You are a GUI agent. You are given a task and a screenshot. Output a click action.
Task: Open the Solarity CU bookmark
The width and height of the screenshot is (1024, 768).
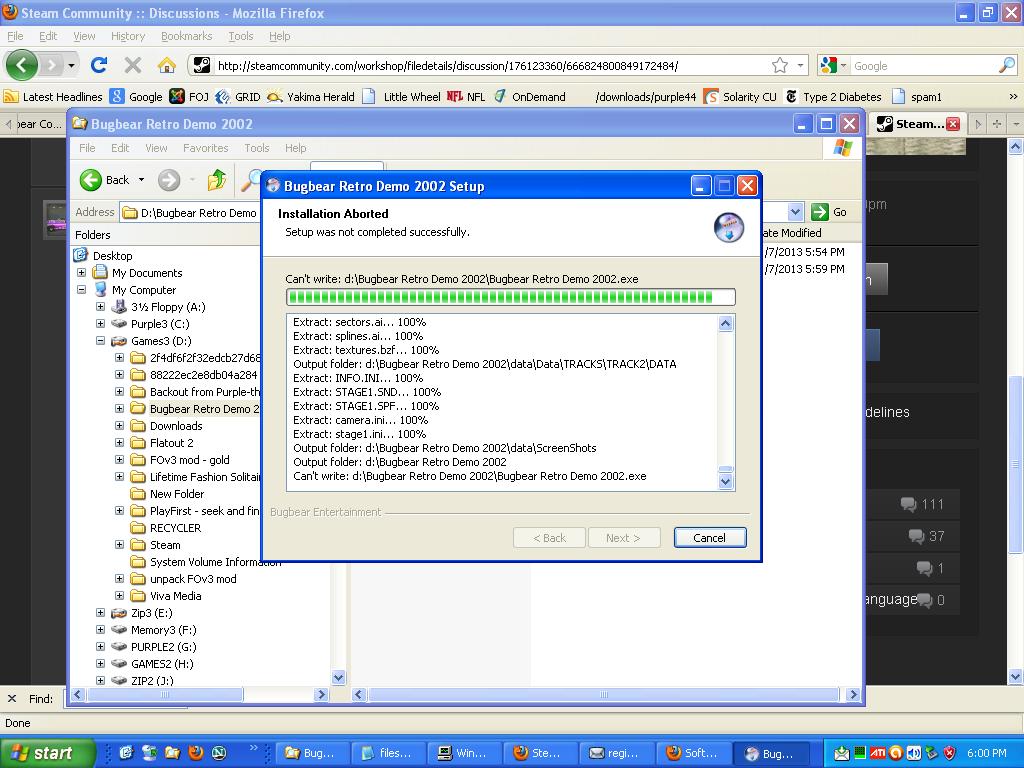point(741,97)
